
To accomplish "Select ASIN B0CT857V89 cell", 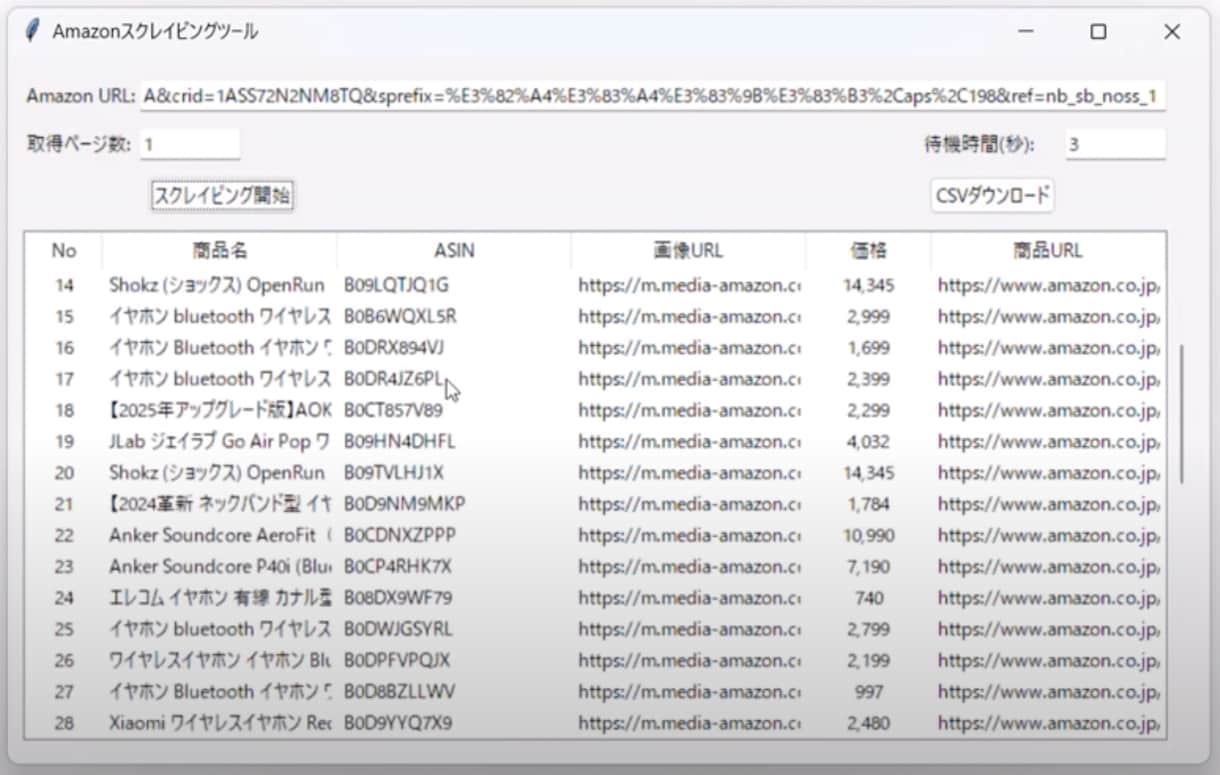I will (x=393, y=410).
